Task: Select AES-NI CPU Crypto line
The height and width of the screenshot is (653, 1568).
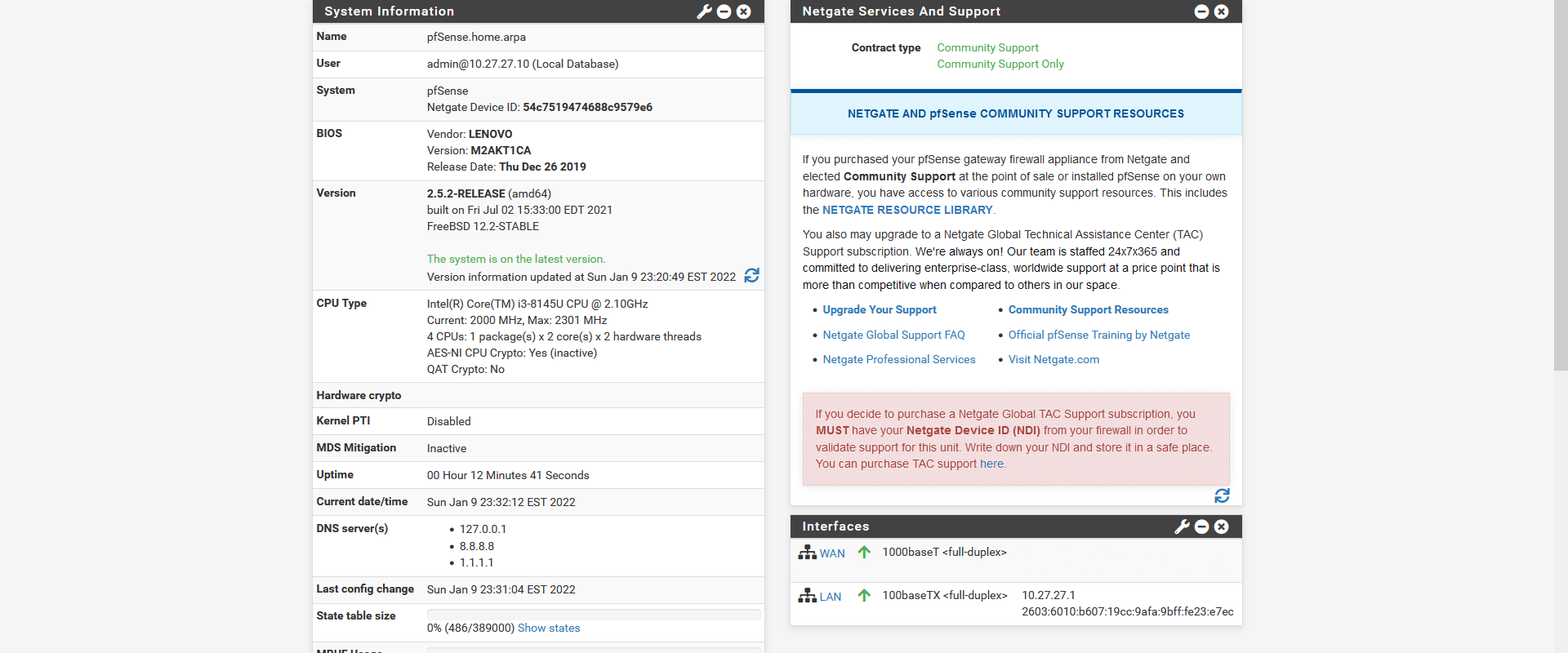Action: pyautogui.click(x=512, y=353)
